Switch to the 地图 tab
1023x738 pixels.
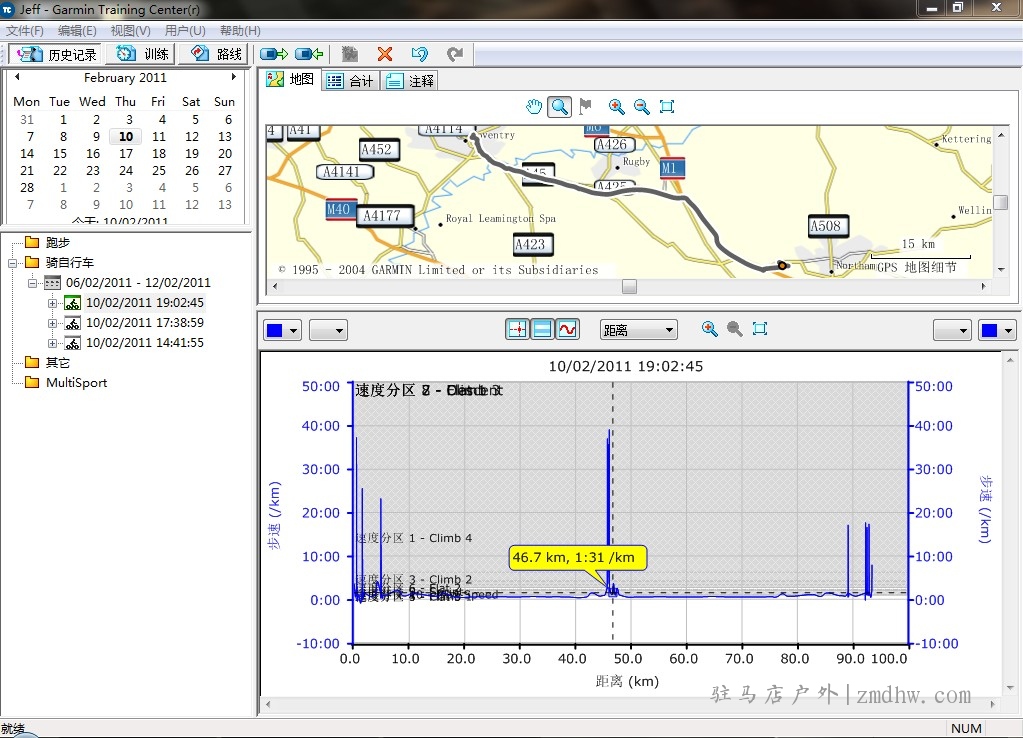pyautogui.click(x=291, y=80)
